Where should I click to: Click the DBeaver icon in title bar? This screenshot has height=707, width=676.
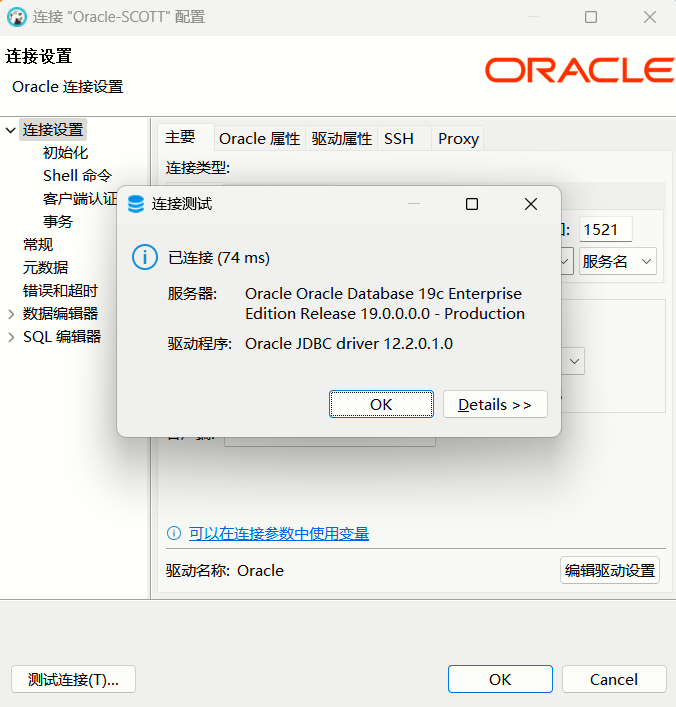click(17, 17)
